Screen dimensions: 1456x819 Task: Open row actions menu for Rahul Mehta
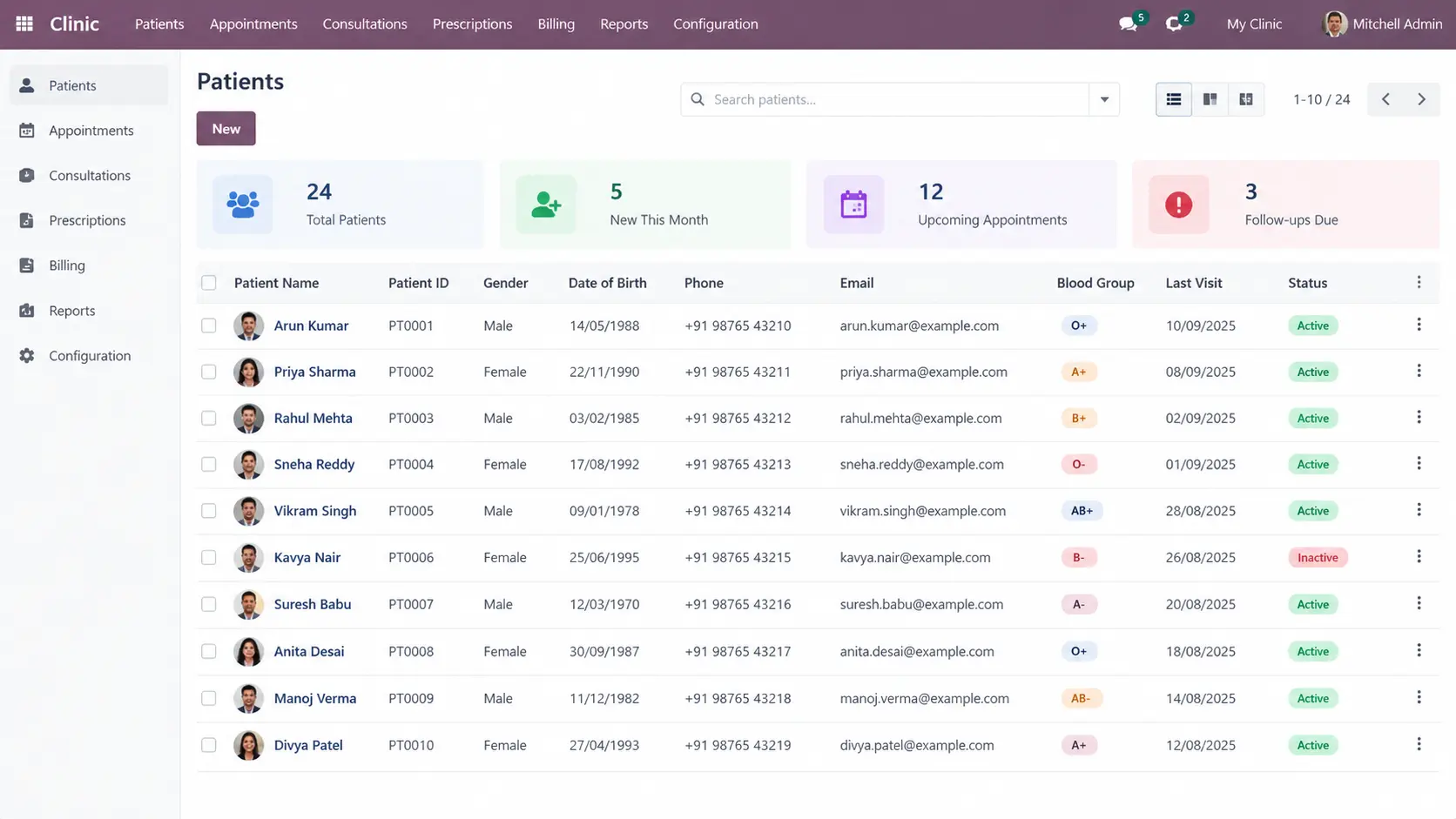coord(1419,417)
